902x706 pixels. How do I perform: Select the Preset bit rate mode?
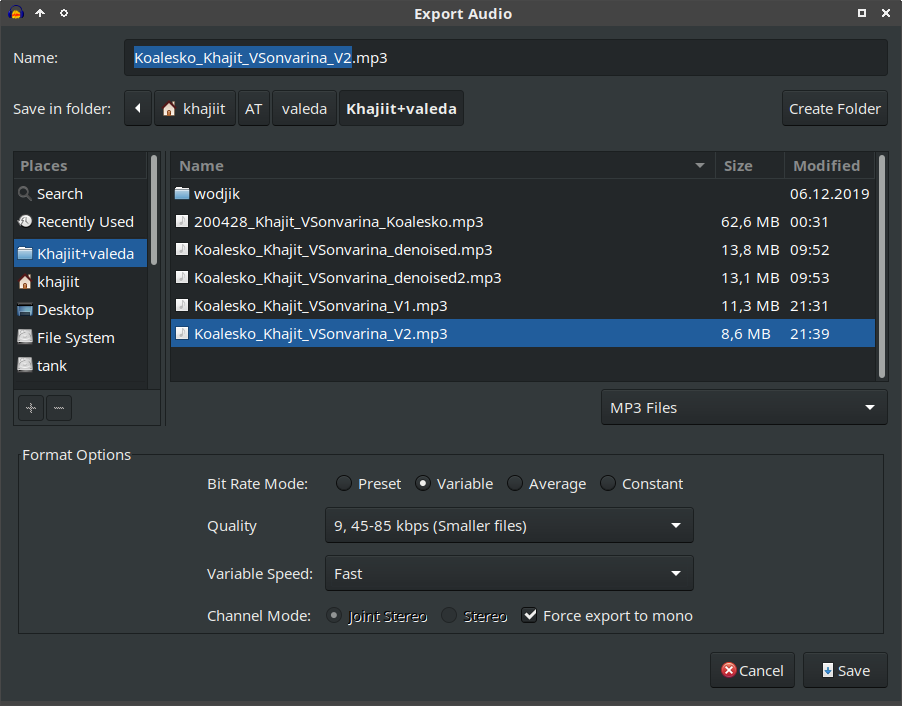tap(344, 484)
